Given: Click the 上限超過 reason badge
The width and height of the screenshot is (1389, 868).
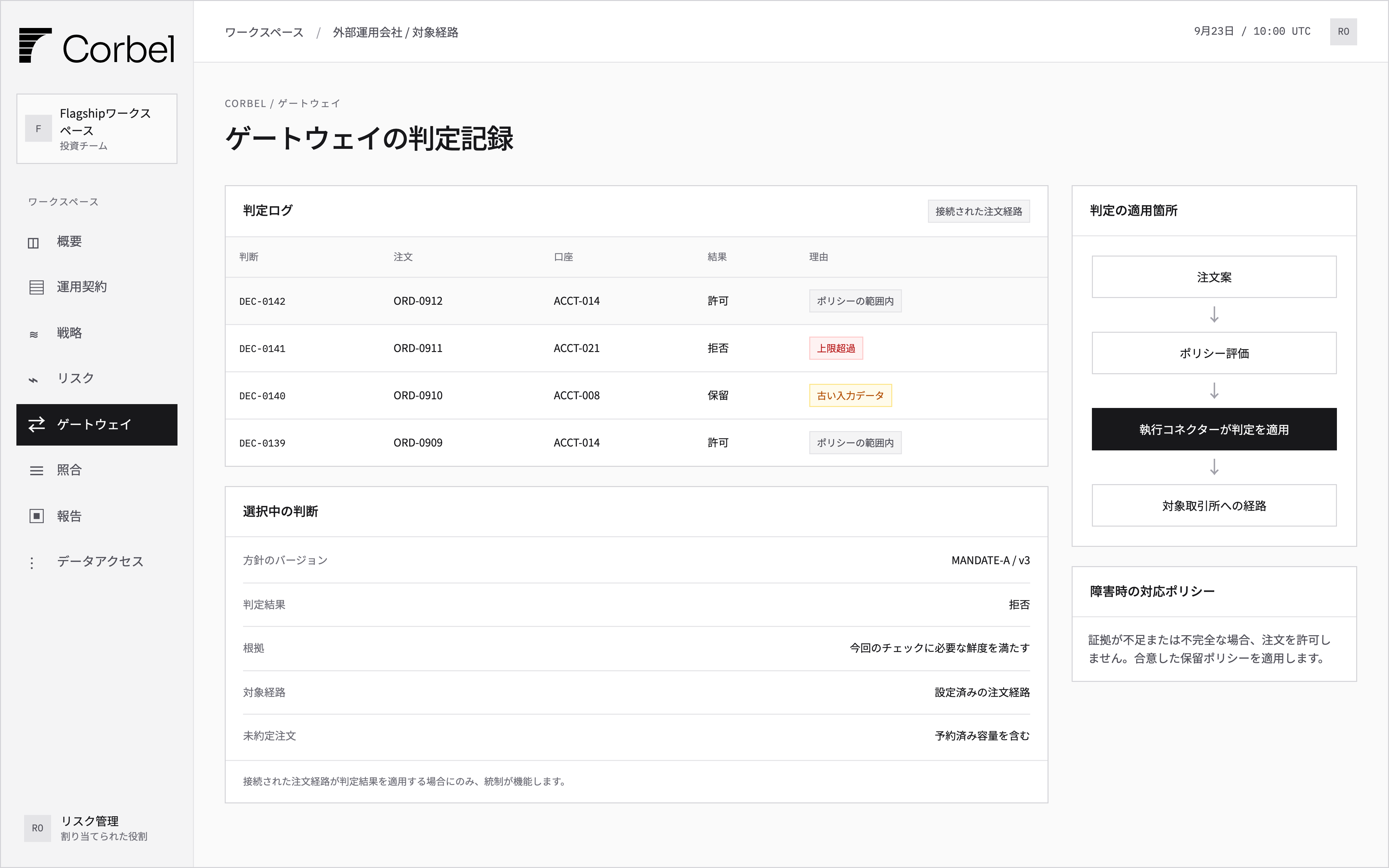Looking at the screenshot, I should click(x=836, y=348).
